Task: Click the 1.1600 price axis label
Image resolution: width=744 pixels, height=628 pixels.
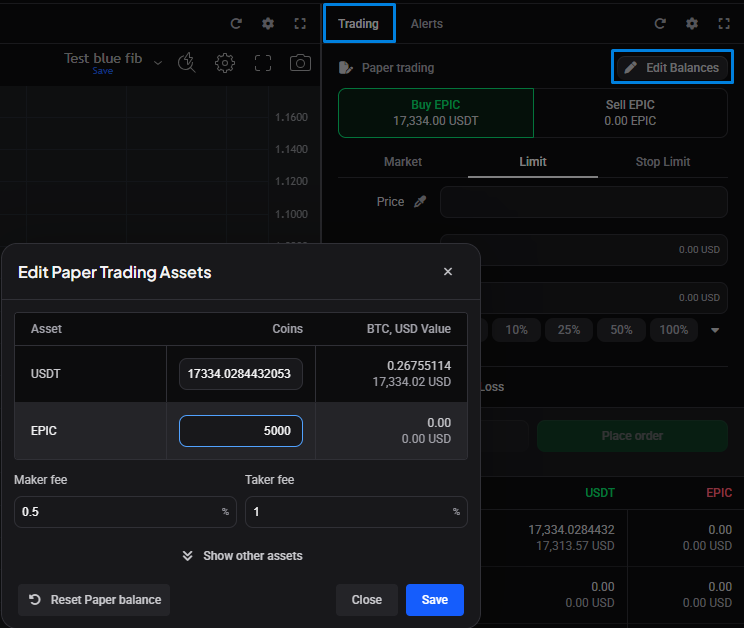Action: (x=291, y=117)
